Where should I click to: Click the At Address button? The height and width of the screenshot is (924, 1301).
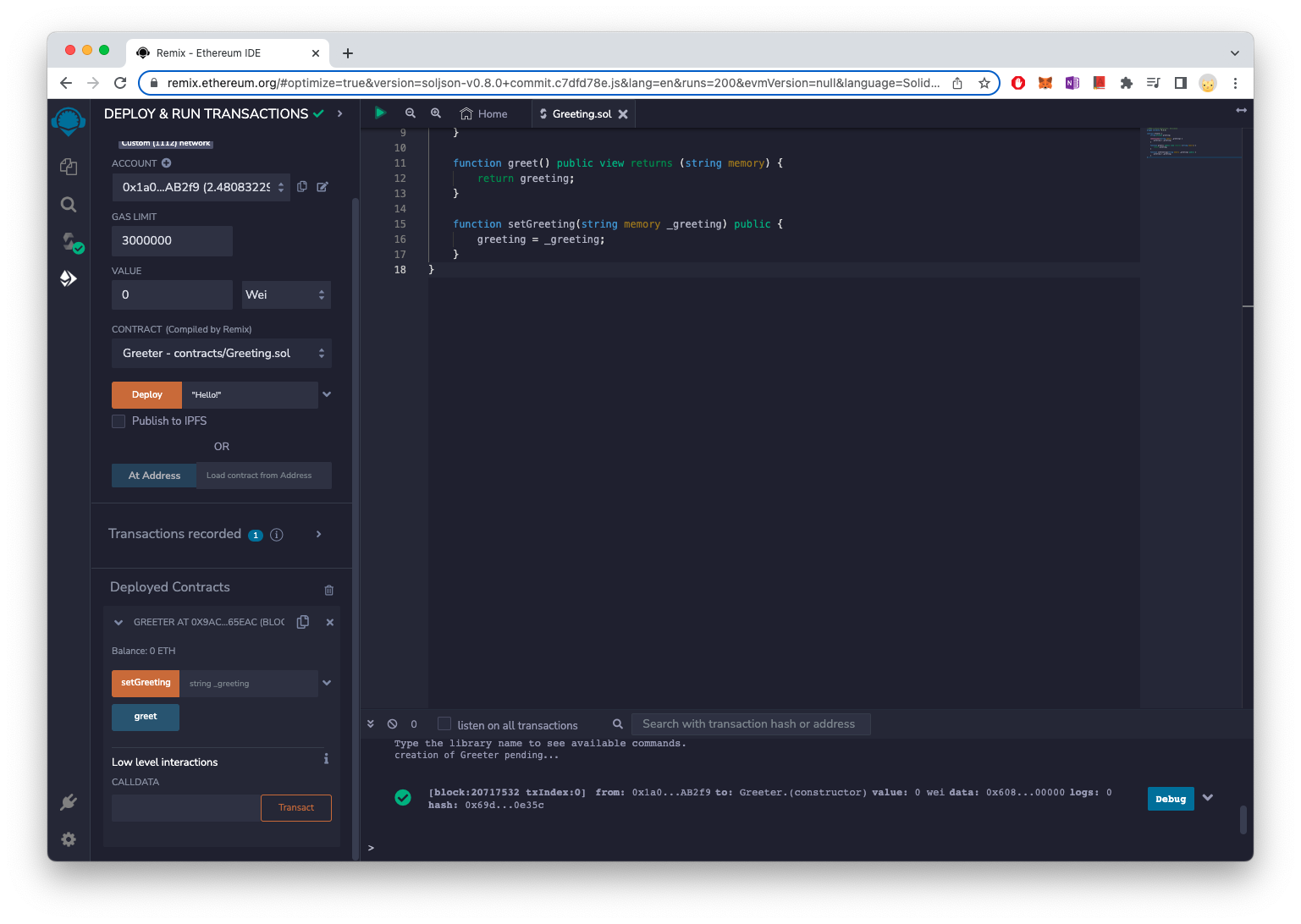pos(154,476)
